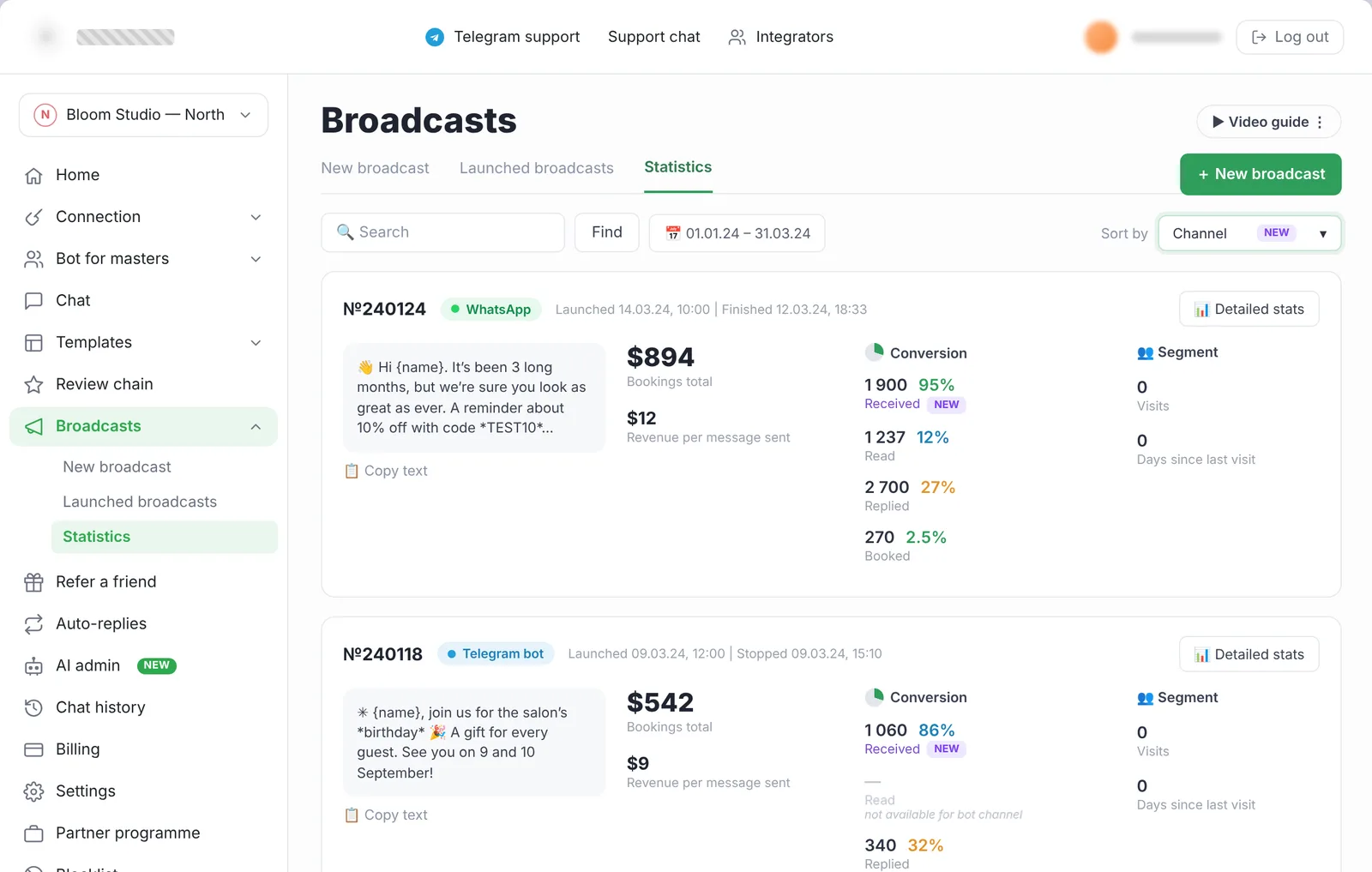Open Auto-replies loop icon
This screenshot has width=1372, height=872.
point(33,624)
